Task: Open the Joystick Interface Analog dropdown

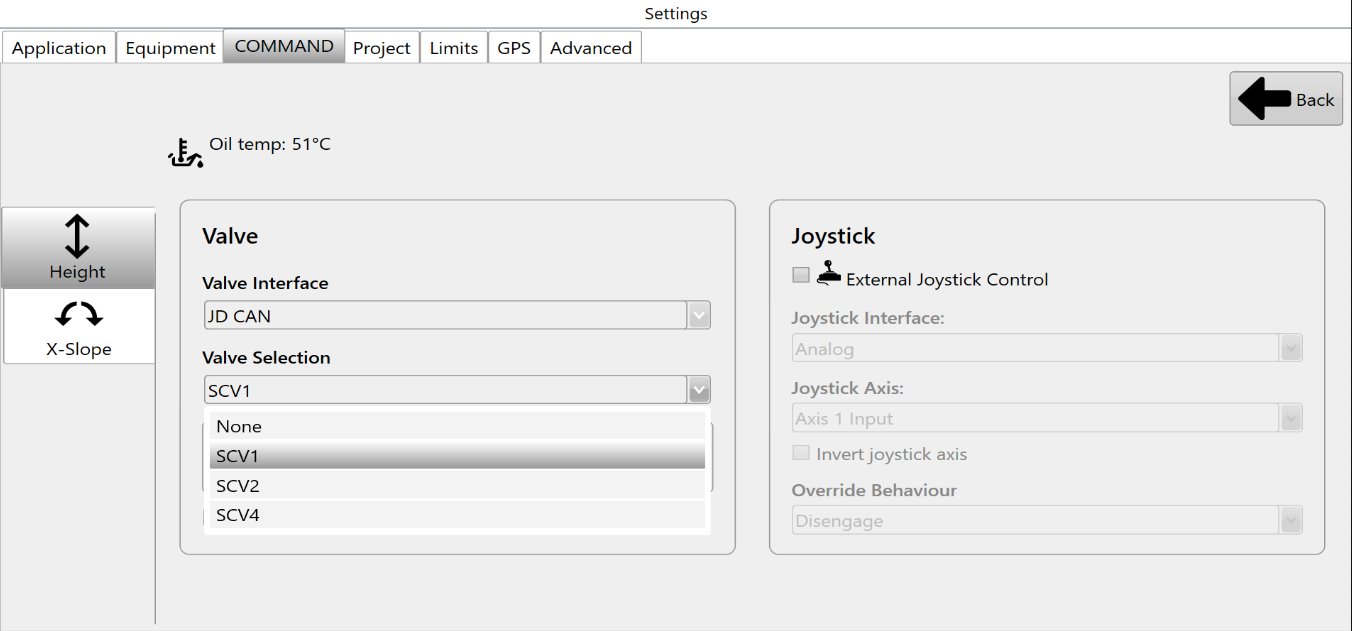Action: click(1047, 349)
